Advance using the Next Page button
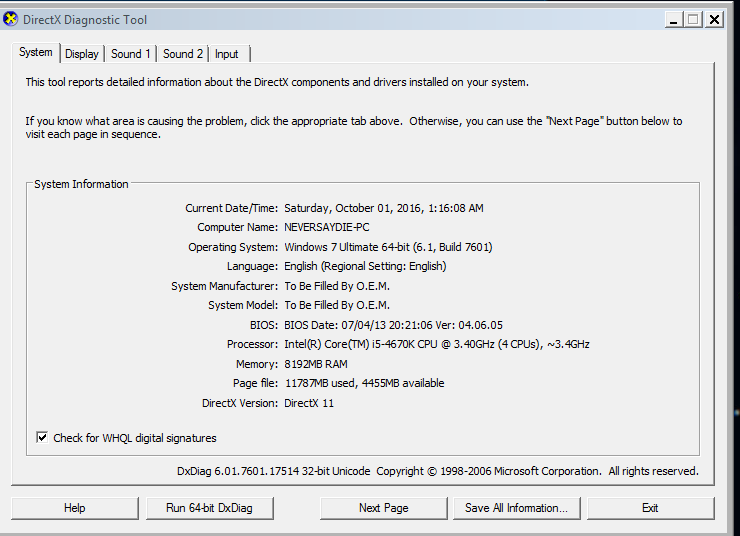Screen dimensions: 740x536 point(383,508)
